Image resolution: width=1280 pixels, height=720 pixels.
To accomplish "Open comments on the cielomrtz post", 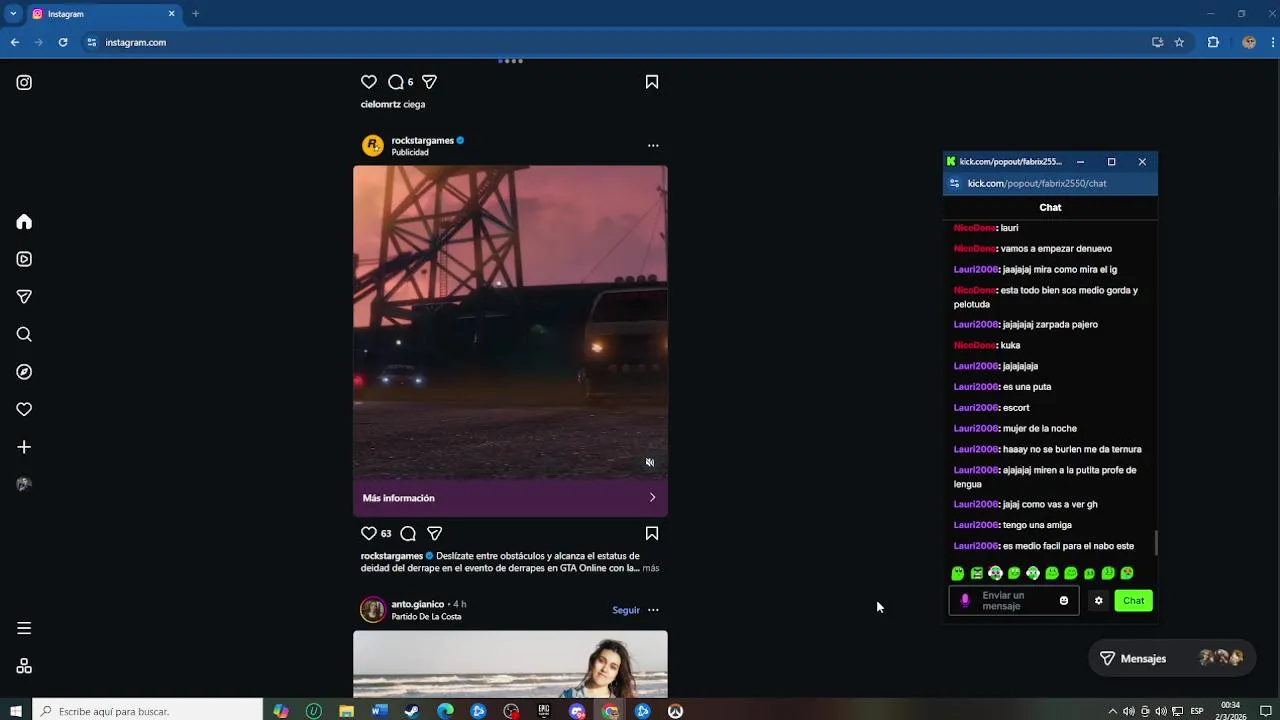I will pos(396,82).
